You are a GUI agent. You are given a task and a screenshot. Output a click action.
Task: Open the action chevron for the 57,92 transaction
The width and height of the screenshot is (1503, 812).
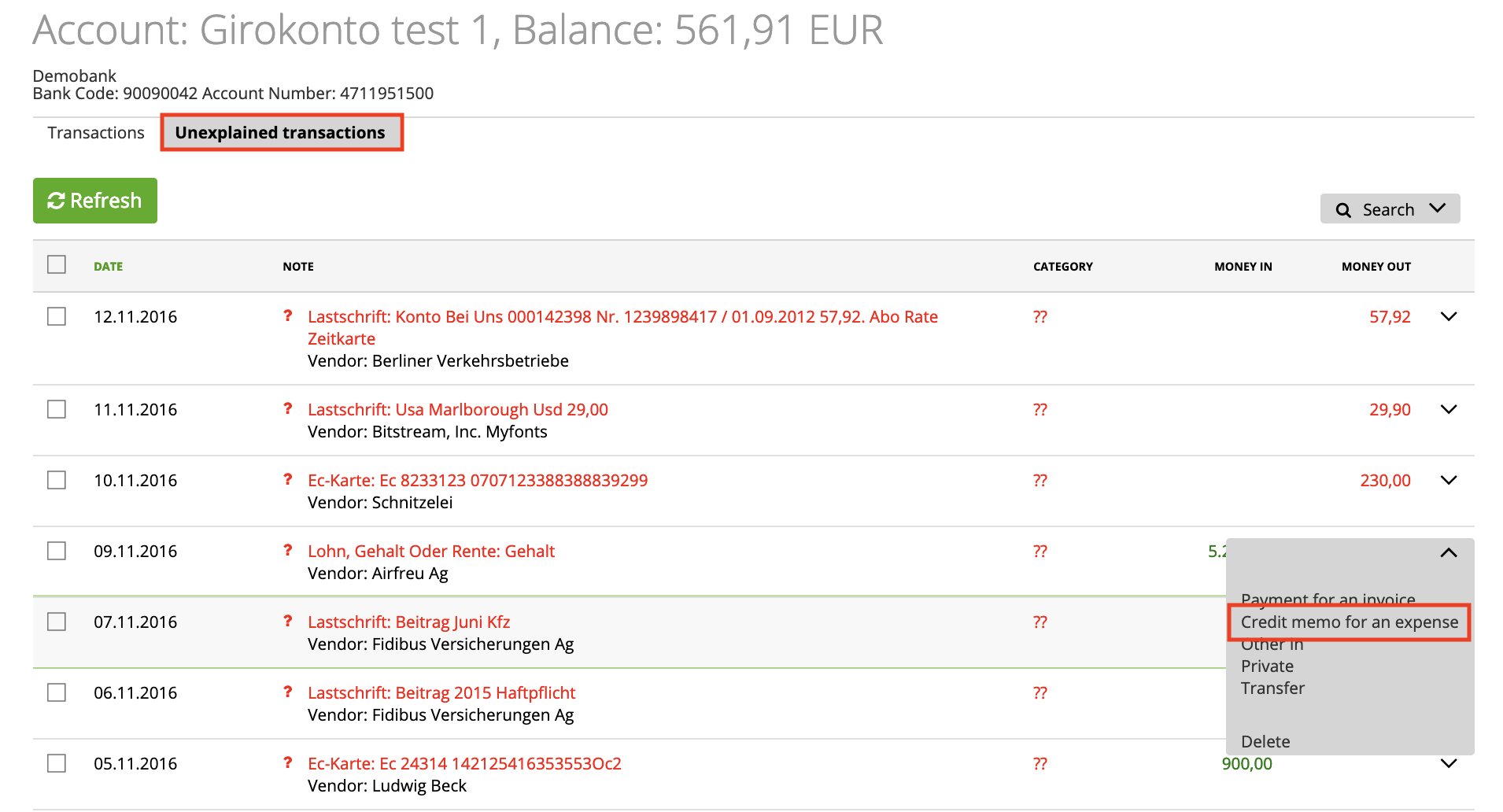coord(1448,316)
